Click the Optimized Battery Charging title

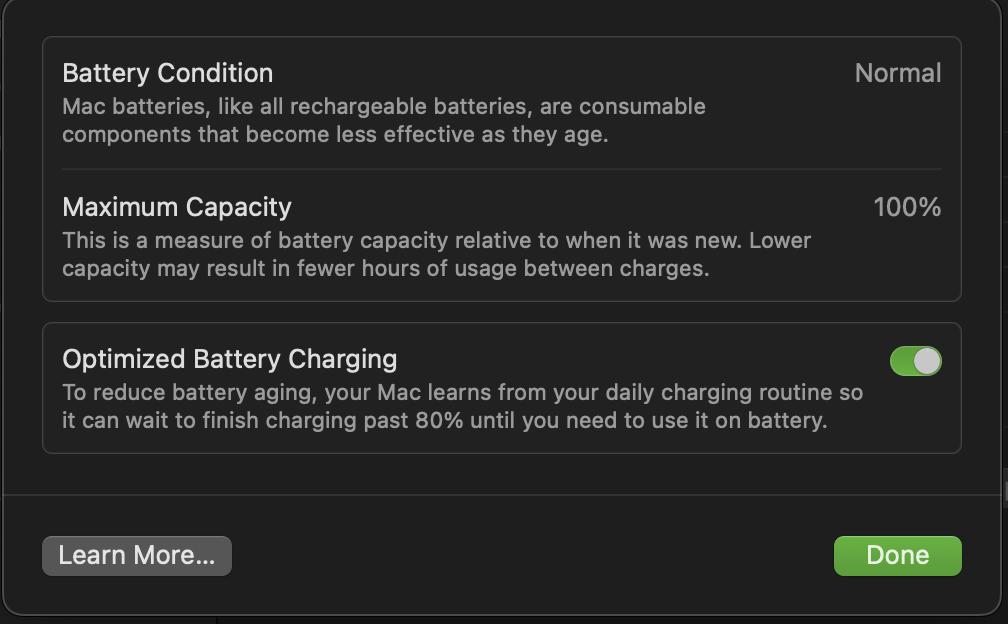229,359
